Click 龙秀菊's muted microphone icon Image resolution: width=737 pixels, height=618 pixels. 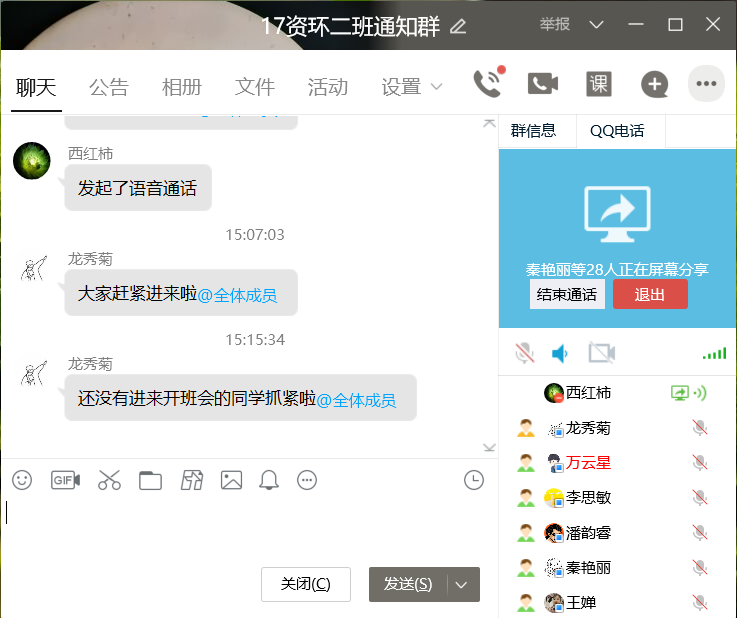700,428
